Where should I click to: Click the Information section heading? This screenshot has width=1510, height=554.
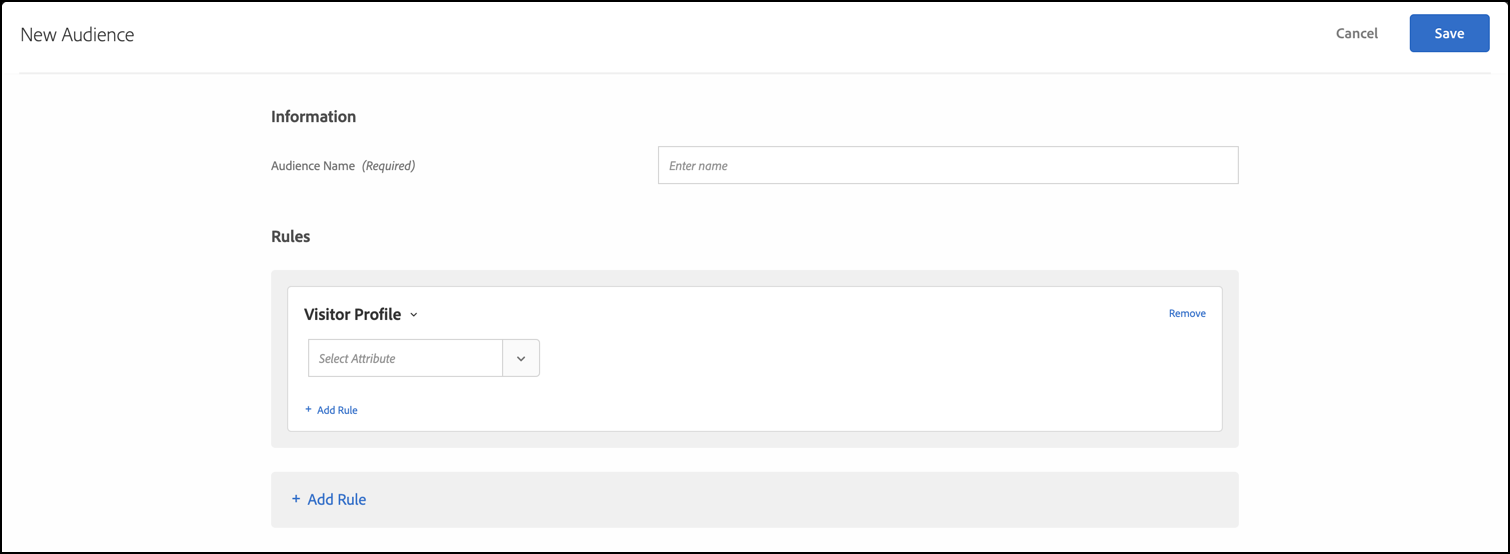click(313, 116)
